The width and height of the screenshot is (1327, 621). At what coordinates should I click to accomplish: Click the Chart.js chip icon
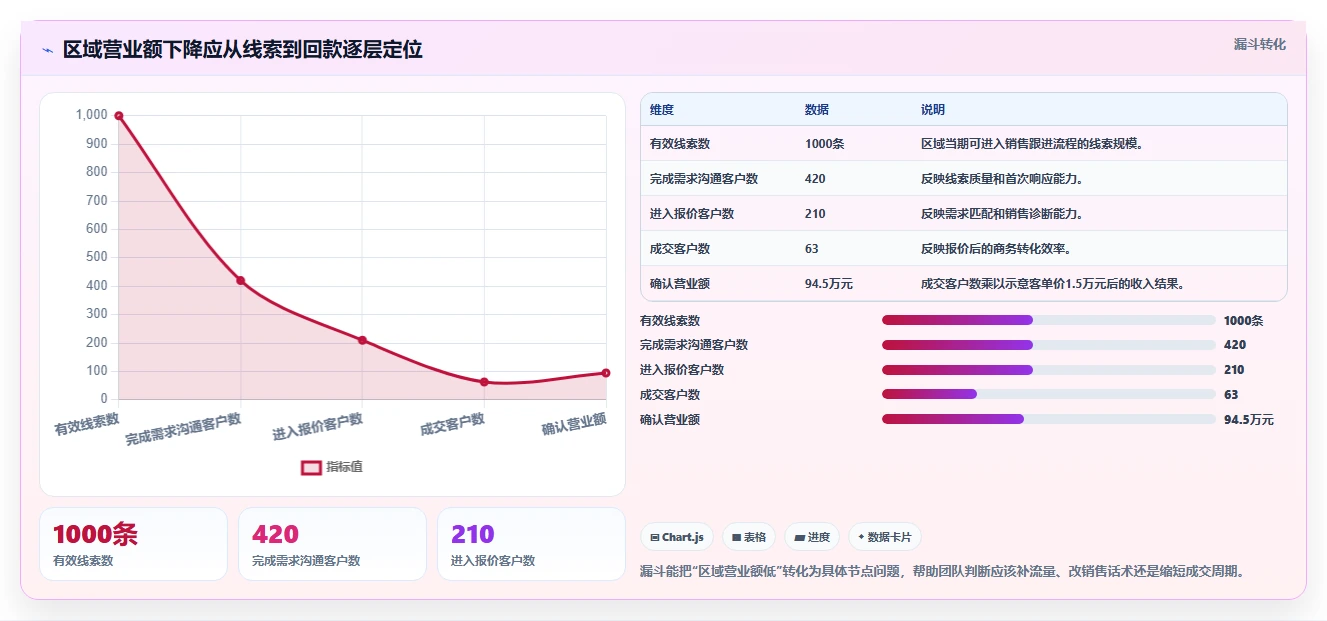click(654, 537)
